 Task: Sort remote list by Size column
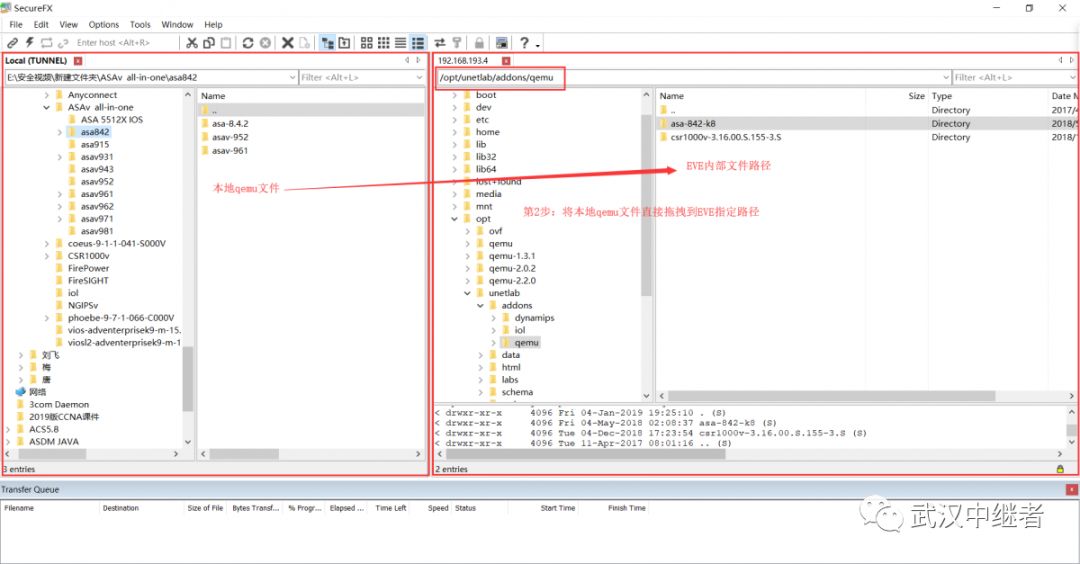[916, 96]
